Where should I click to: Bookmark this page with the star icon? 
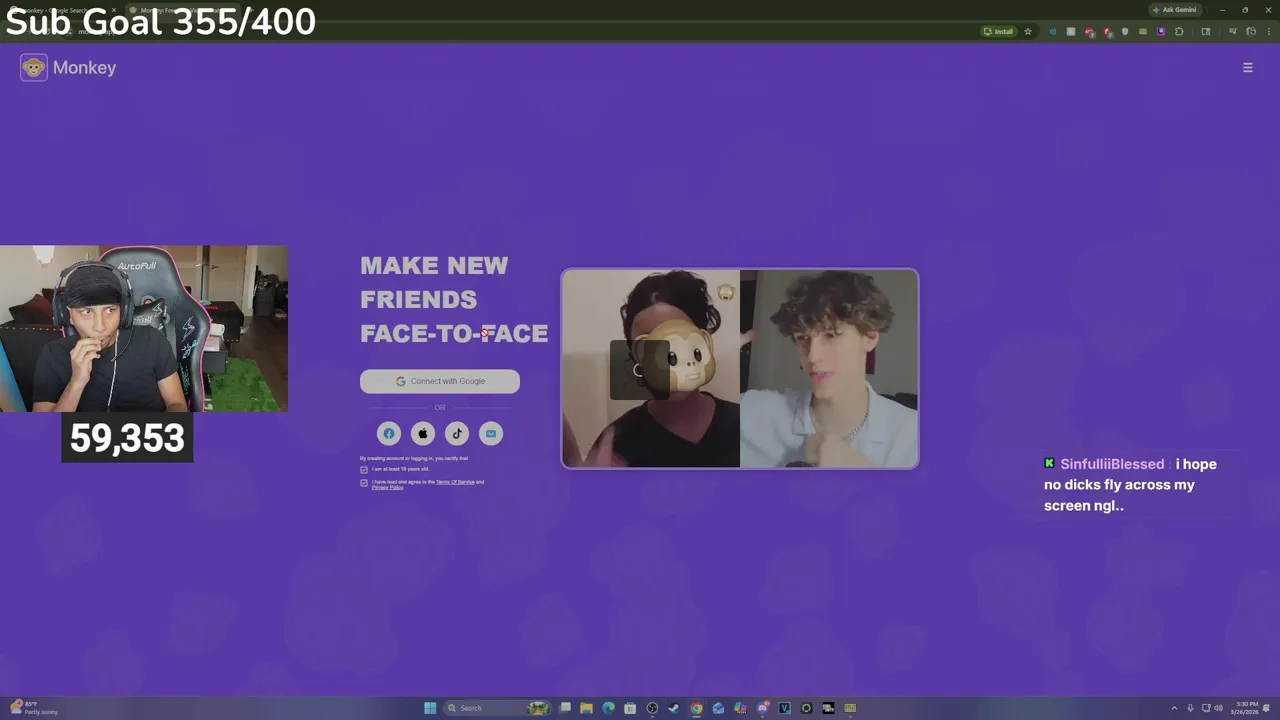(x=1028, y=31)
